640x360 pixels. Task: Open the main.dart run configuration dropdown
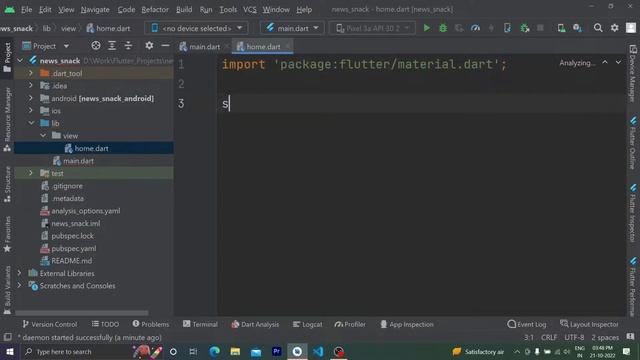292,28
